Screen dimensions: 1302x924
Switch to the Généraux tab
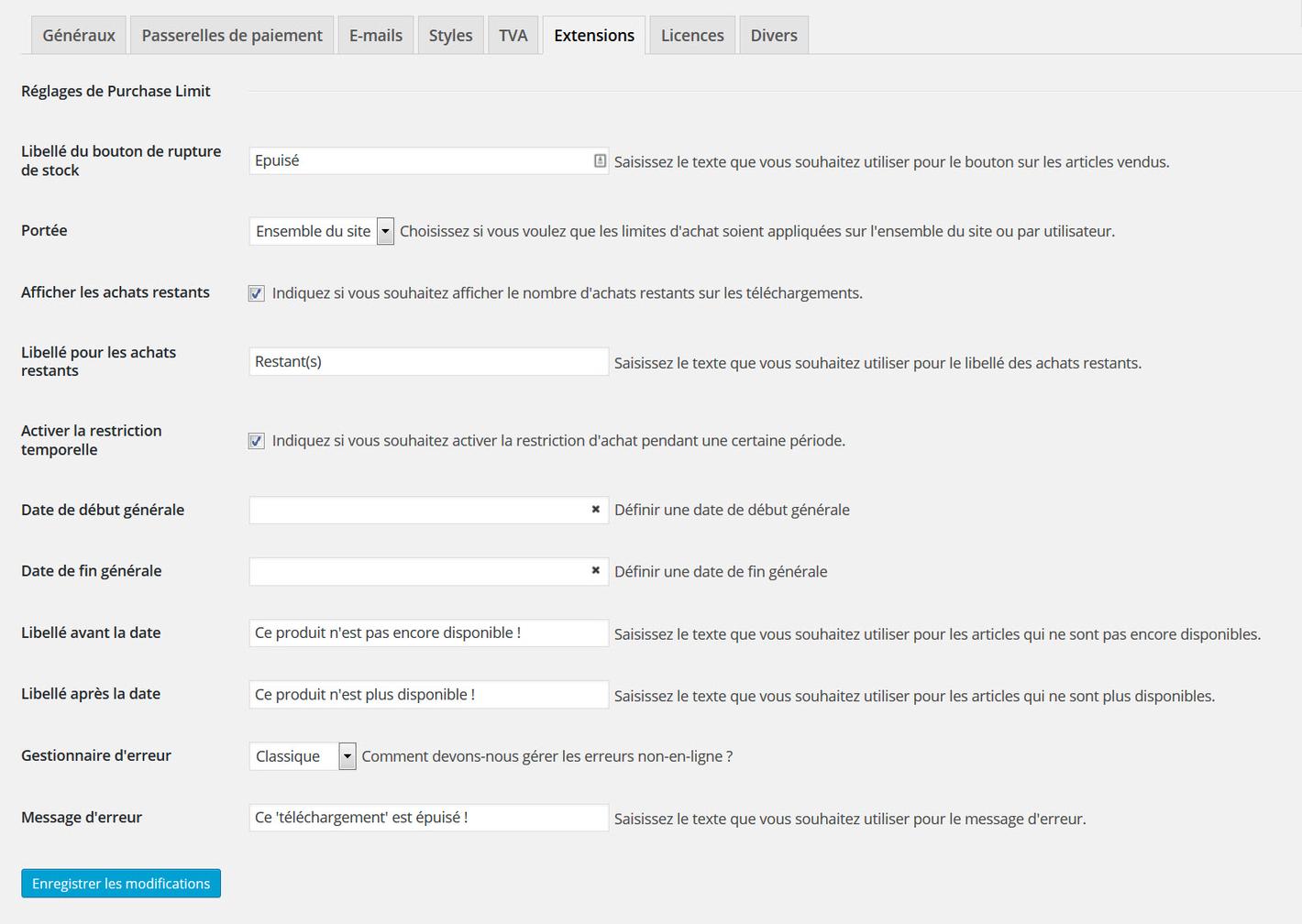[x=79, y=36]
